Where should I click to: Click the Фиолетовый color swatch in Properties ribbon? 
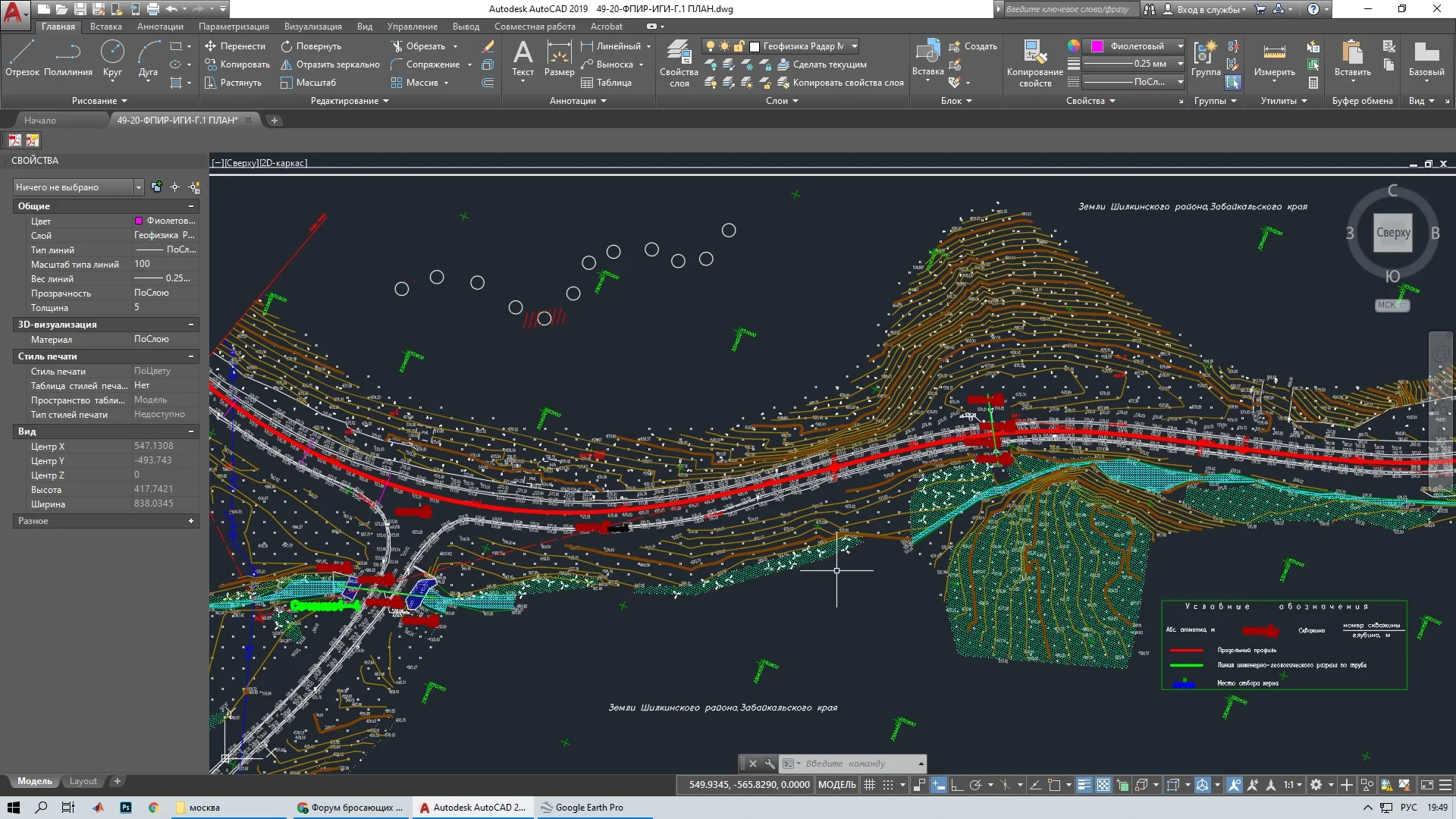point(1097,46)
